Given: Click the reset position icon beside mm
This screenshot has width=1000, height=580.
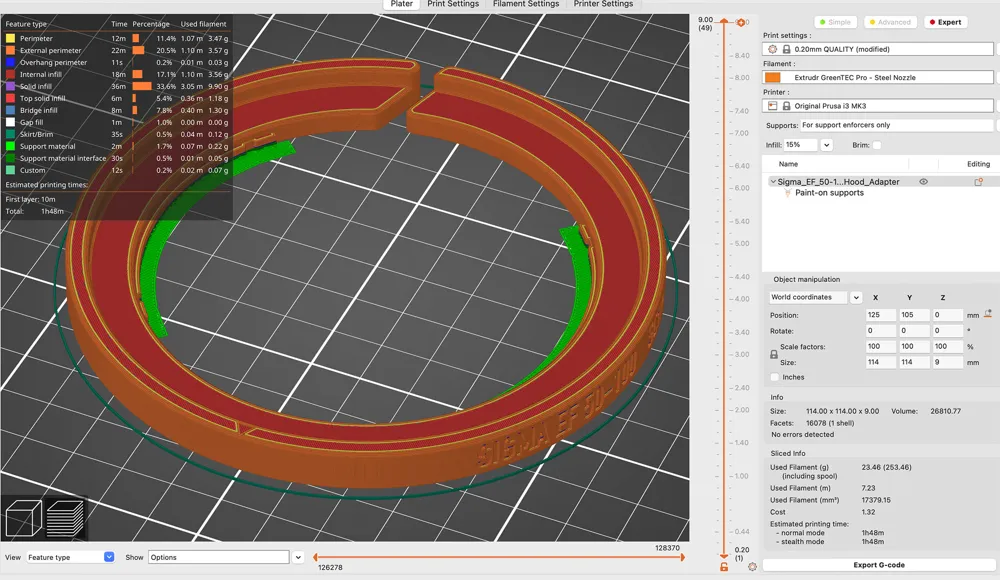Looking at the screenshot, I should coord(988,314).
